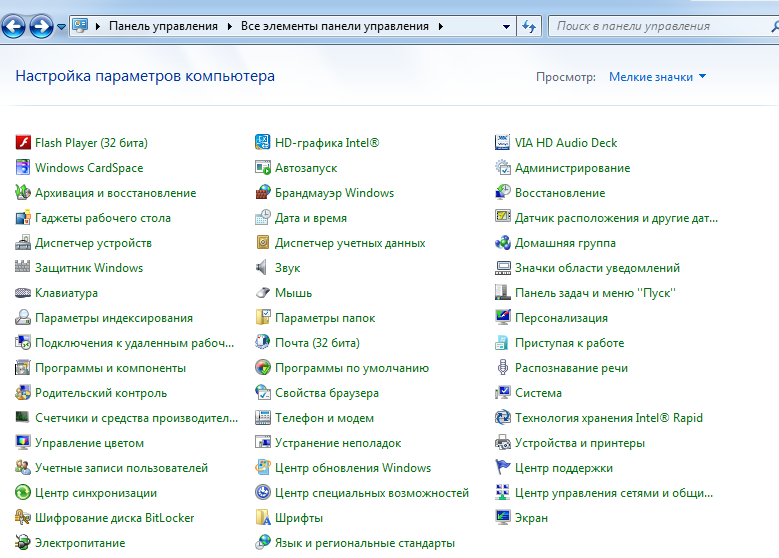This screenshot has width=779, height=558.
Task: Open the Датчик расположения и другие дат... link
Action: (616, 218)
